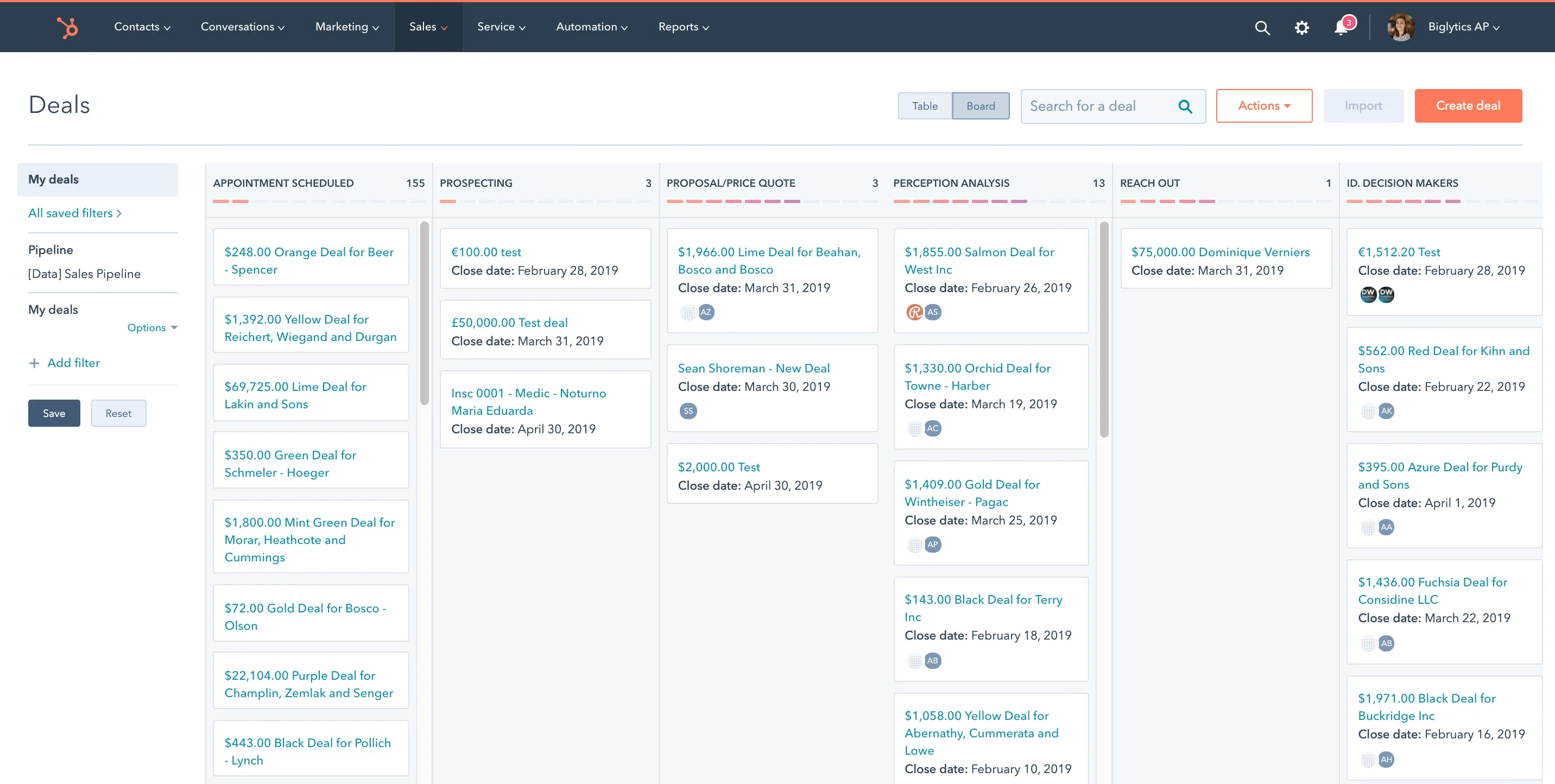Click the user profile avatar photo
Image resolution: width=1555 pixels, height=784 pixels.
click(1400, 27)
